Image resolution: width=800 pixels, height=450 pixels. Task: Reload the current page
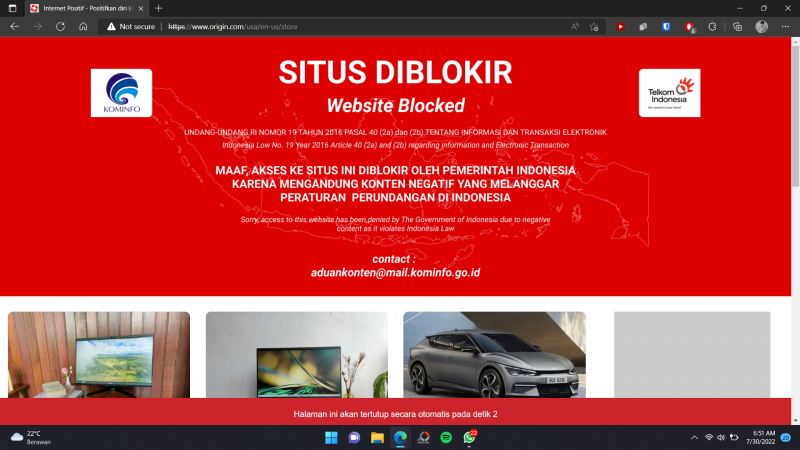[x=60, y=27]
